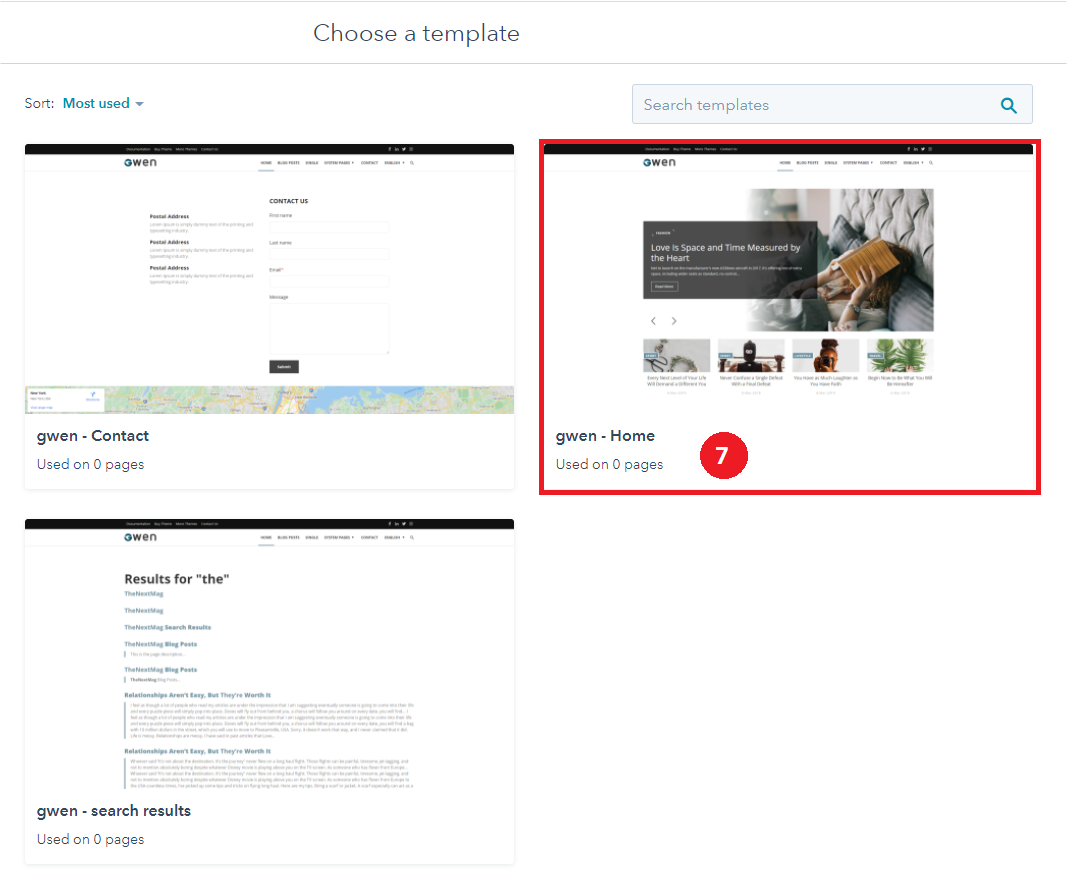Click the previous-slide arrow in Home preview
1067x880 pixels.
653,321
